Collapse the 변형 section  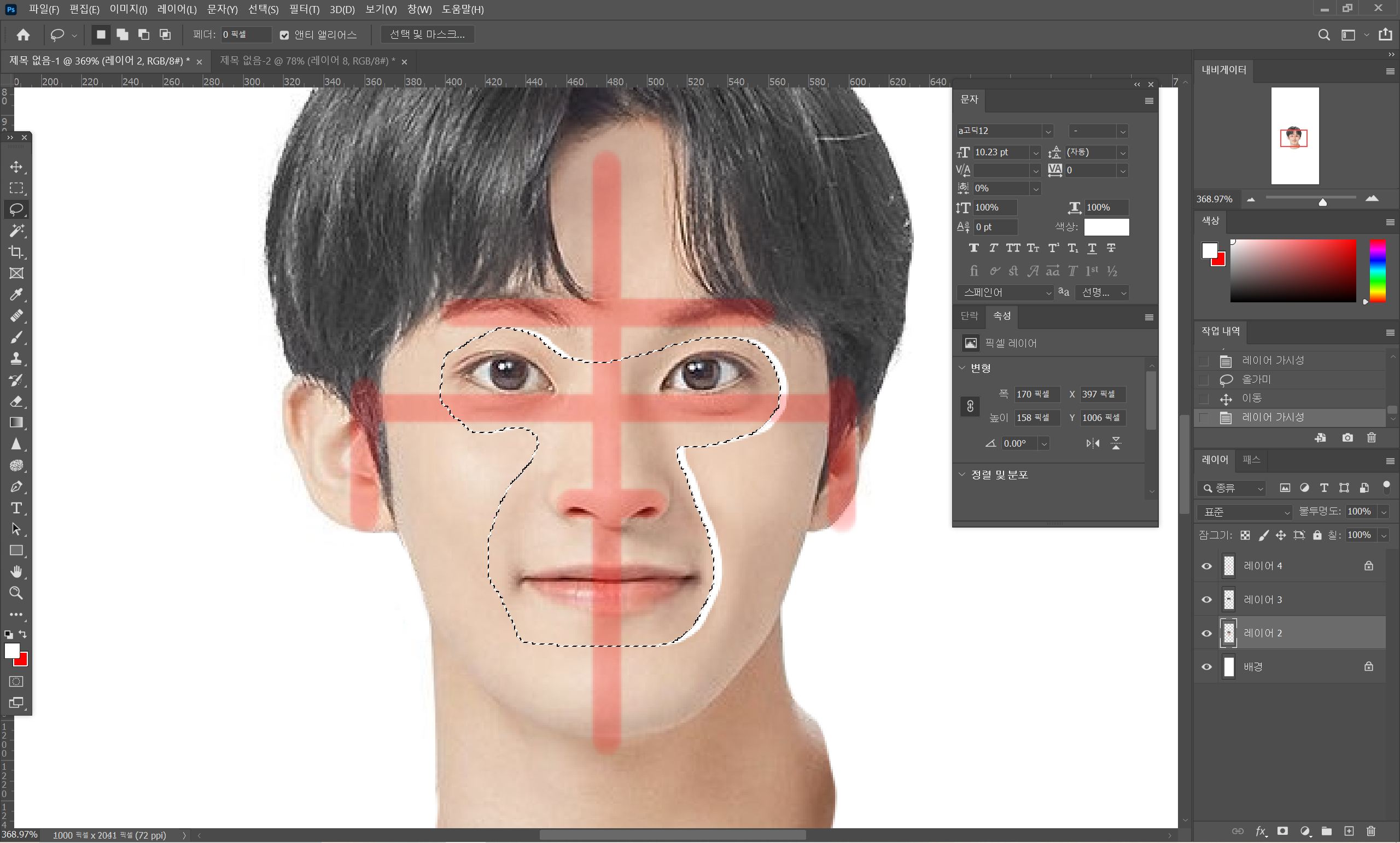tap(962, 368)
